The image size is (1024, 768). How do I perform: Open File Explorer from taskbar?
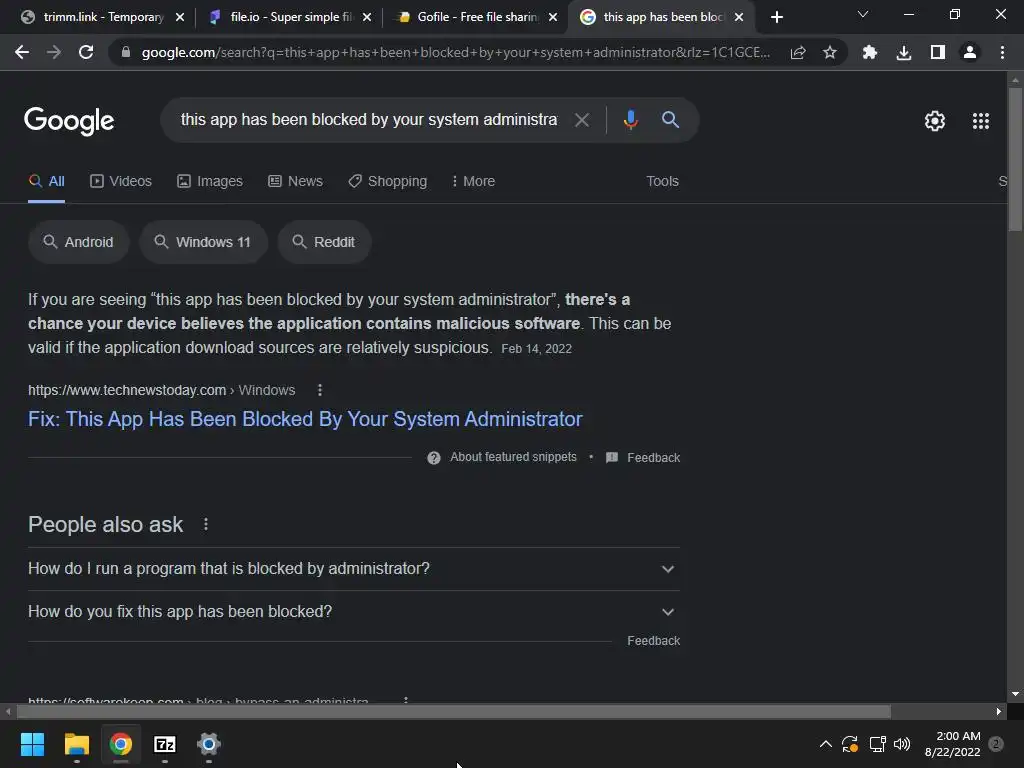click(x=76, y=744)
